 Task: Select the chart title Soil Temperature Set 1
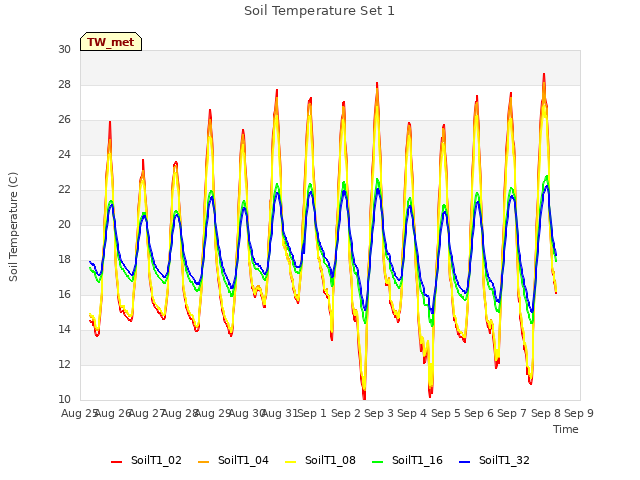[319, 11]
